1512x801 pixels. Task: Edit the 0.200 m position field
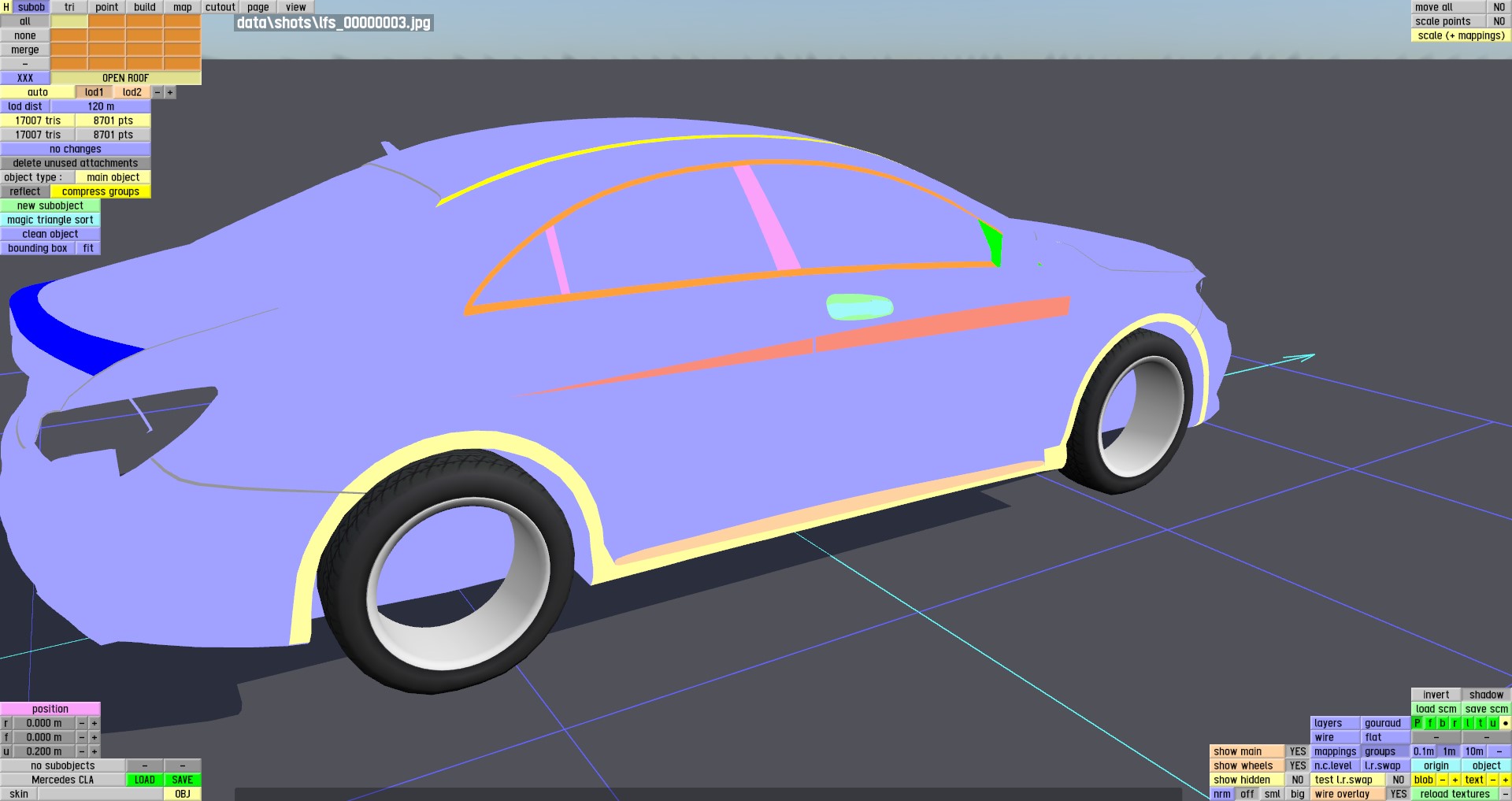pos(44,751)
